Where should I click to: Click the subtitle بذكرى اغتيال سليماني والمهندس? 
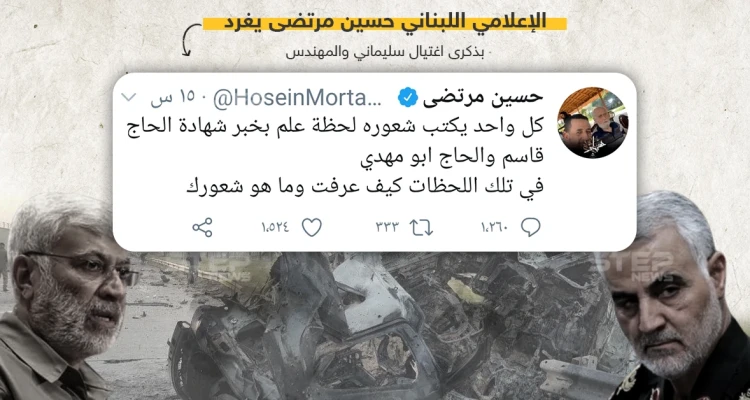[x=385, y=51]
